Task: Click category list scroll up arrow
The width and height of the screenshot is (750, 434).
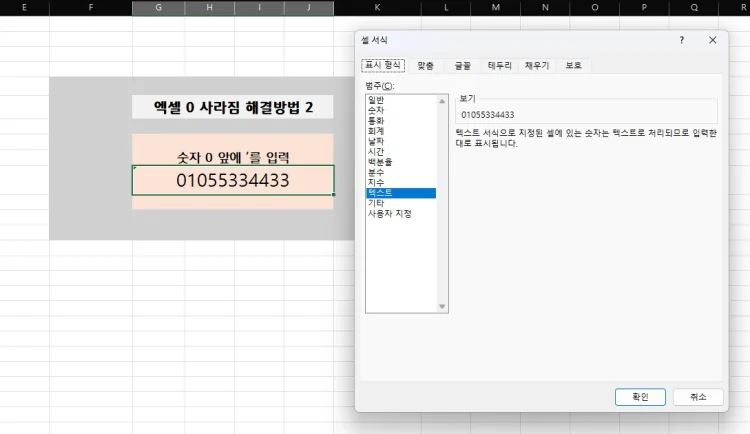Action: coord(442,101)
